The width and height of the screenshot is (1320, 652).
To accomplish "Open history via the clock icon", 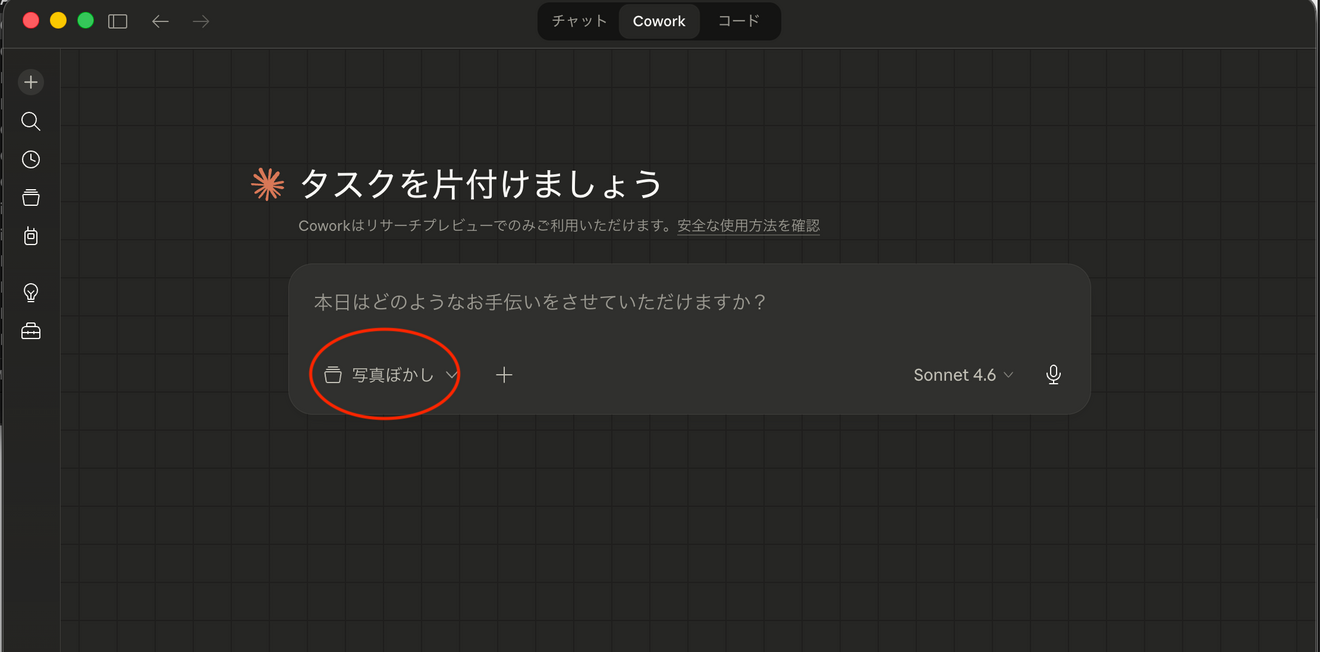I will click(30, 158).
